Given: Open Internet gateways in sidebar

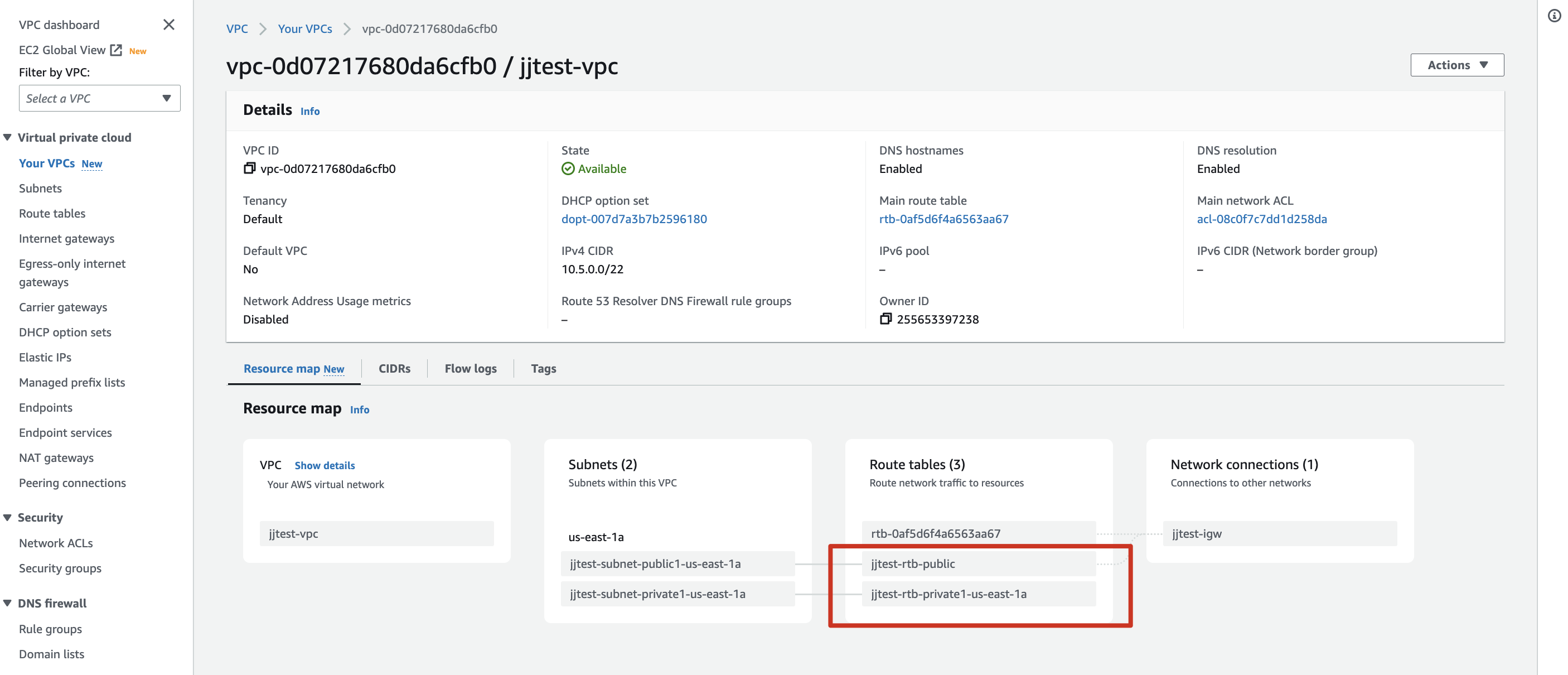Looking at the screenshot, I should [66, 238].
